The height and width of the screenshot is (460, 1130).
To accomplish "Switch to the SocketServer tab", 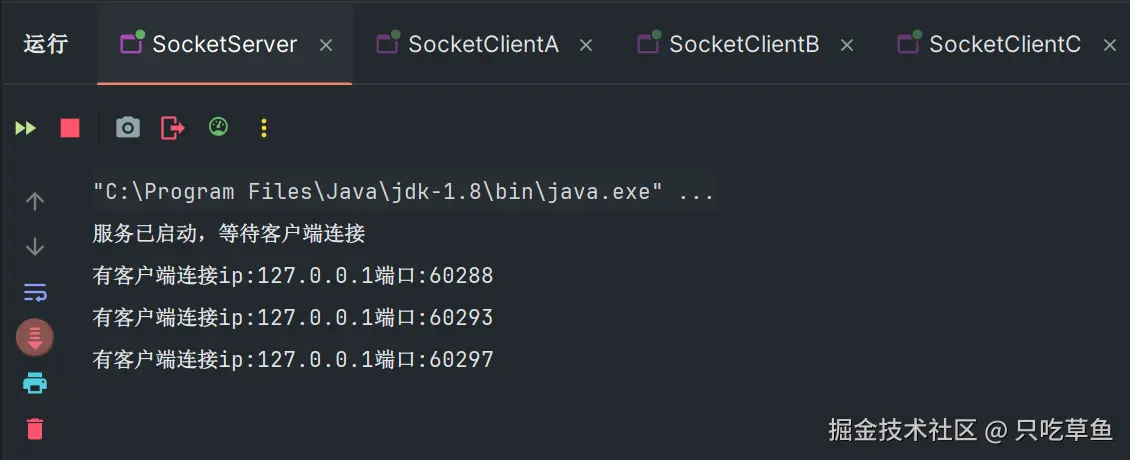I will 224,44.
